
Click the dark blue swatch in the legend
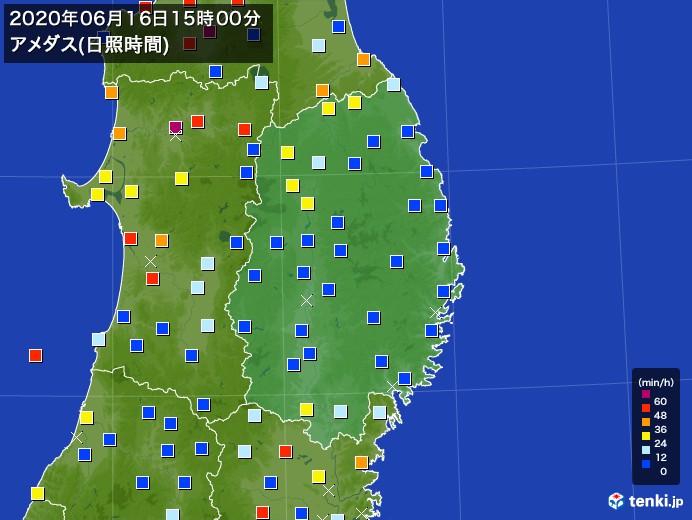pyautogui.click(x=646, y=464)
